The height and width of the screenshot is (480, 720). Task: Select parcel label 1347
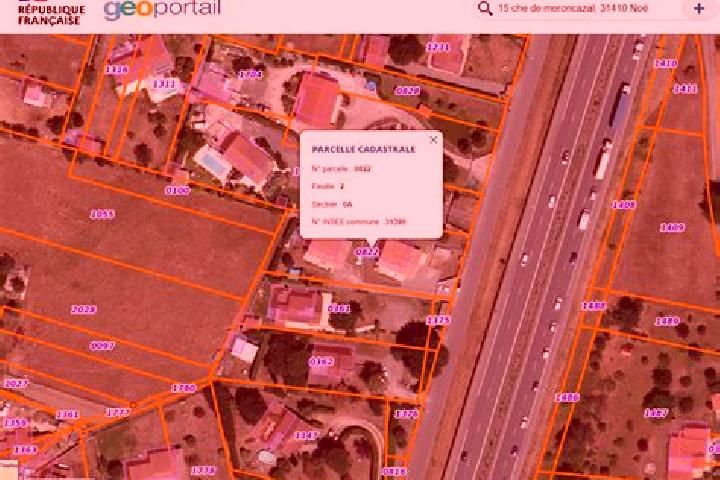(x=306, y=435)
